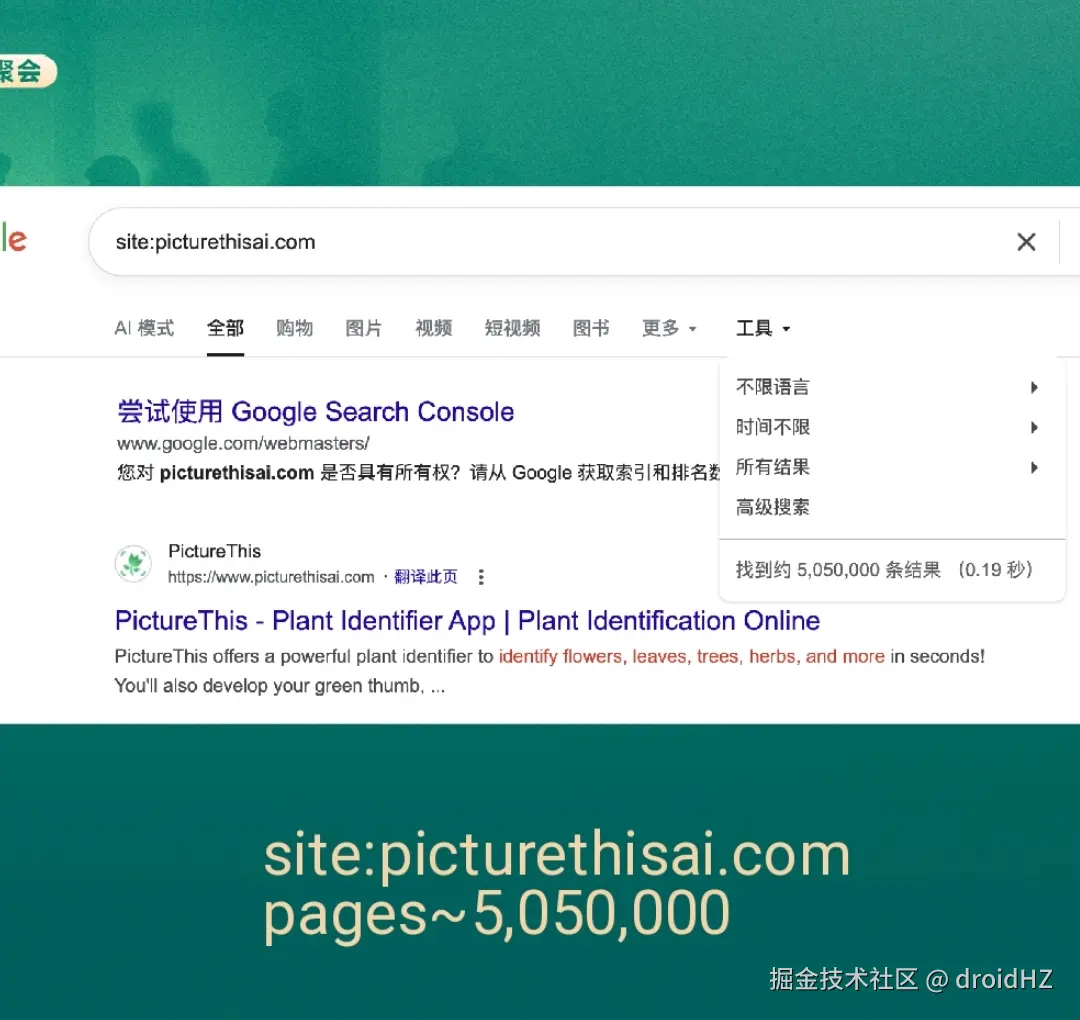Switch to the 图片 tab

[363, 328]
